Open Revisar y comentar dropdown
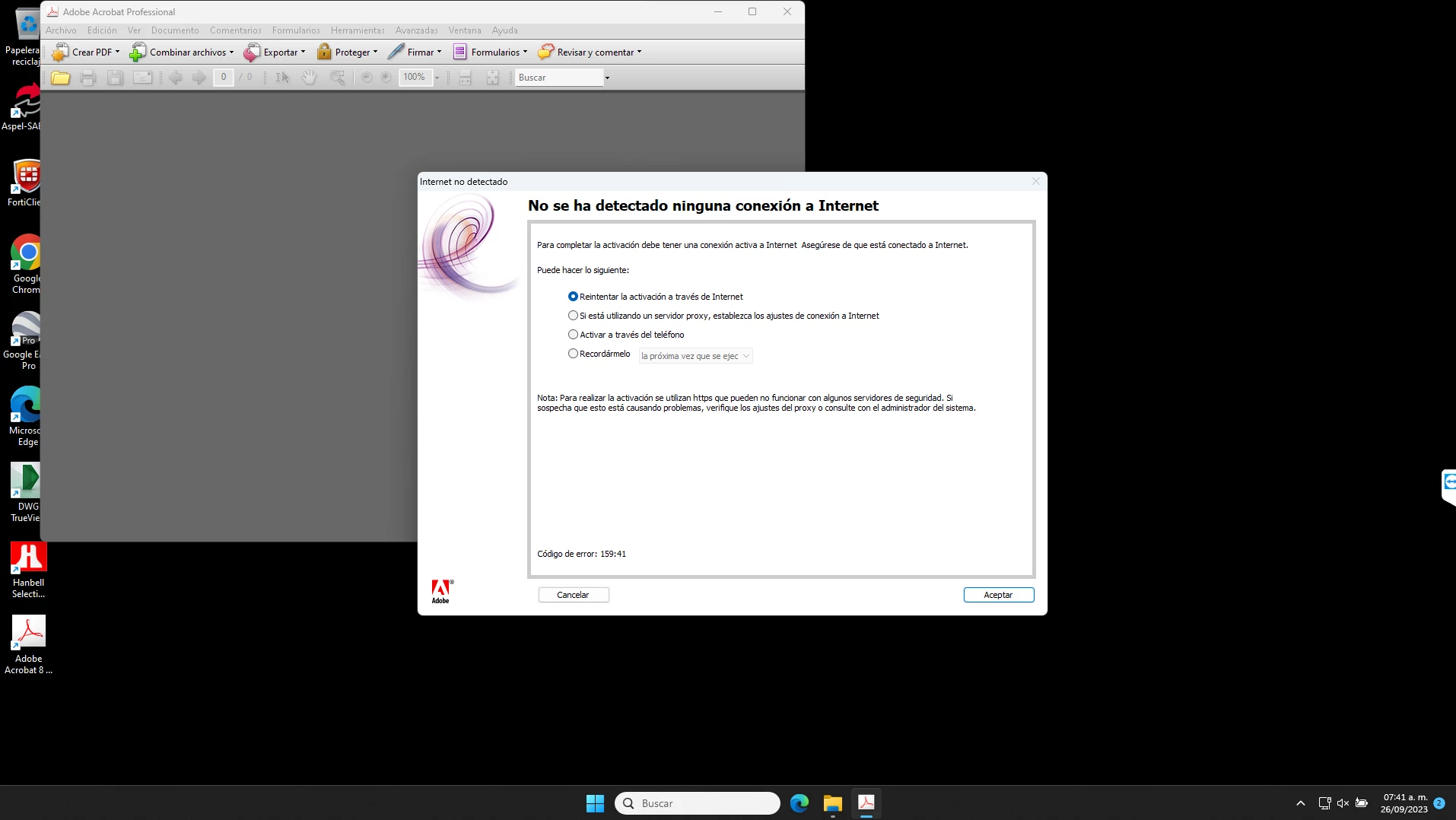Image resolution: width=1456 pixels, height=820 pixels. pyautogui.click(x=590, y=52)
